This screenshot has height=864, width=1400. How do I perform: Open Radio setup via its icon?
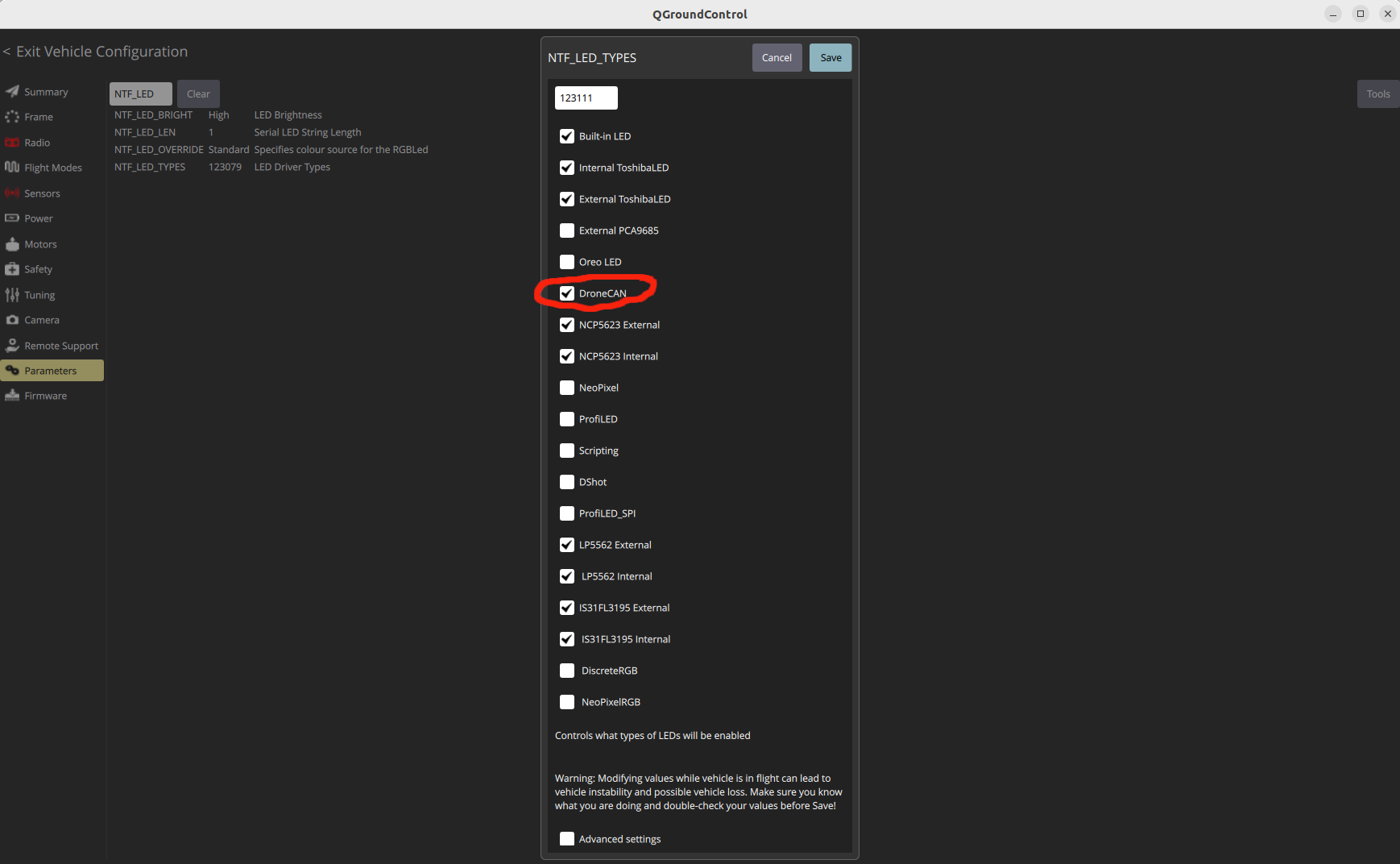12,143
